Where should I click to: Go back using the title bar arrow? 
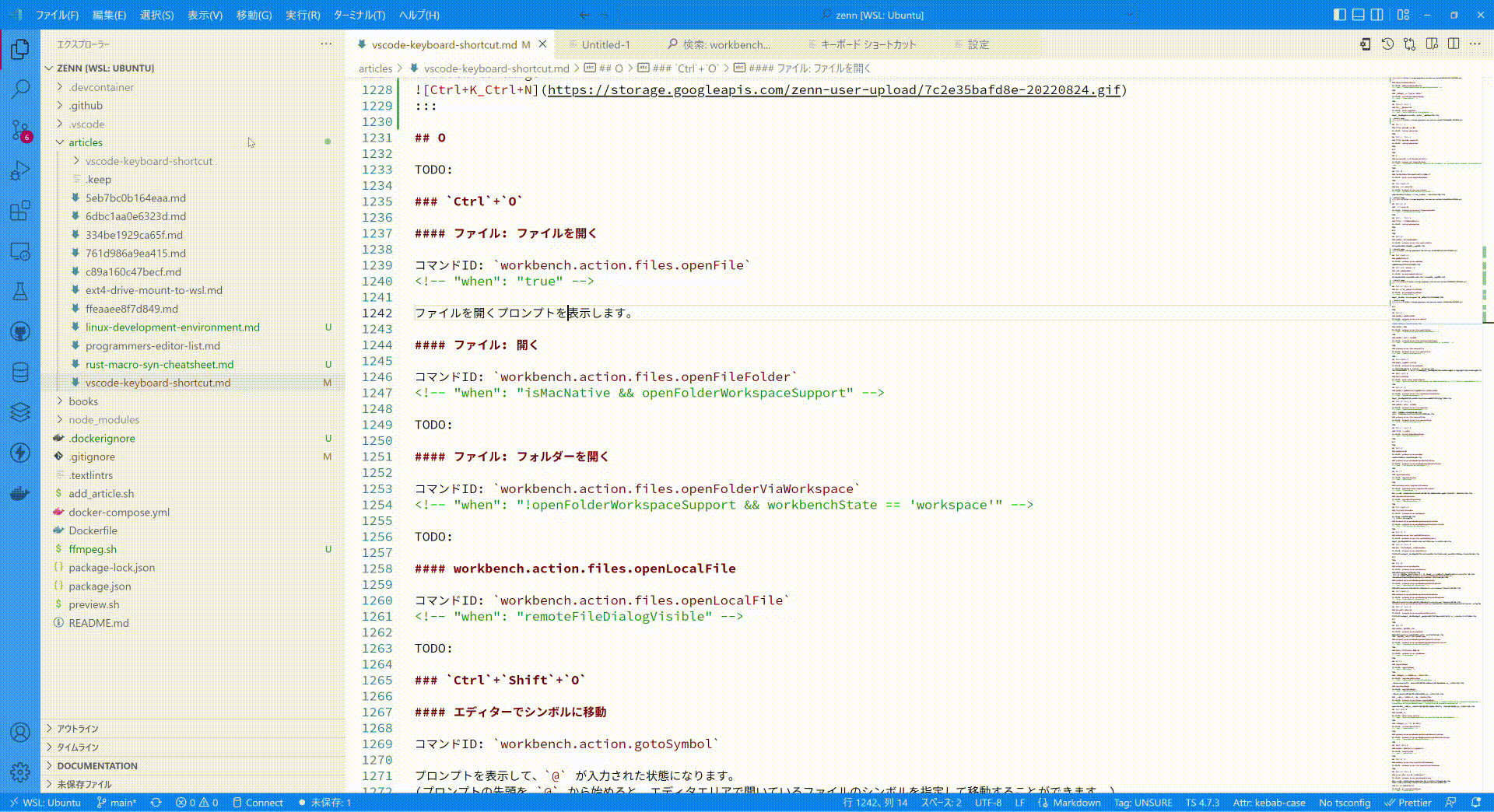(x=585, y=15)
